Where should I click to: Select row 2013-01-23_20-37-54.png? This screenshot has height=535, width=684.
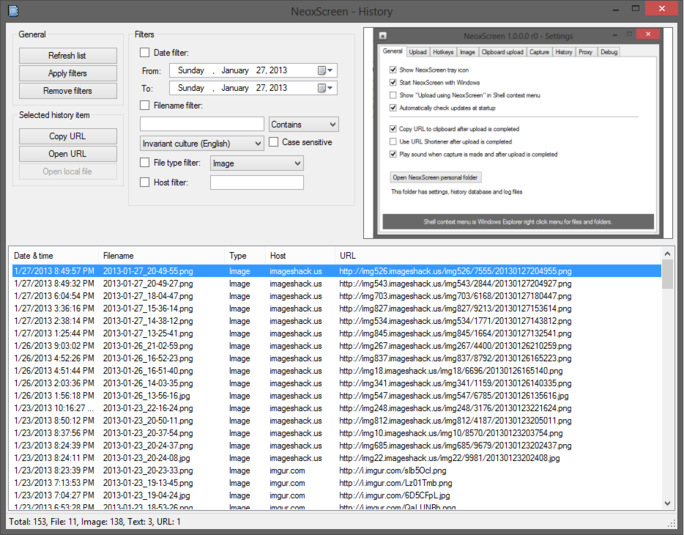tap(336, 433)
